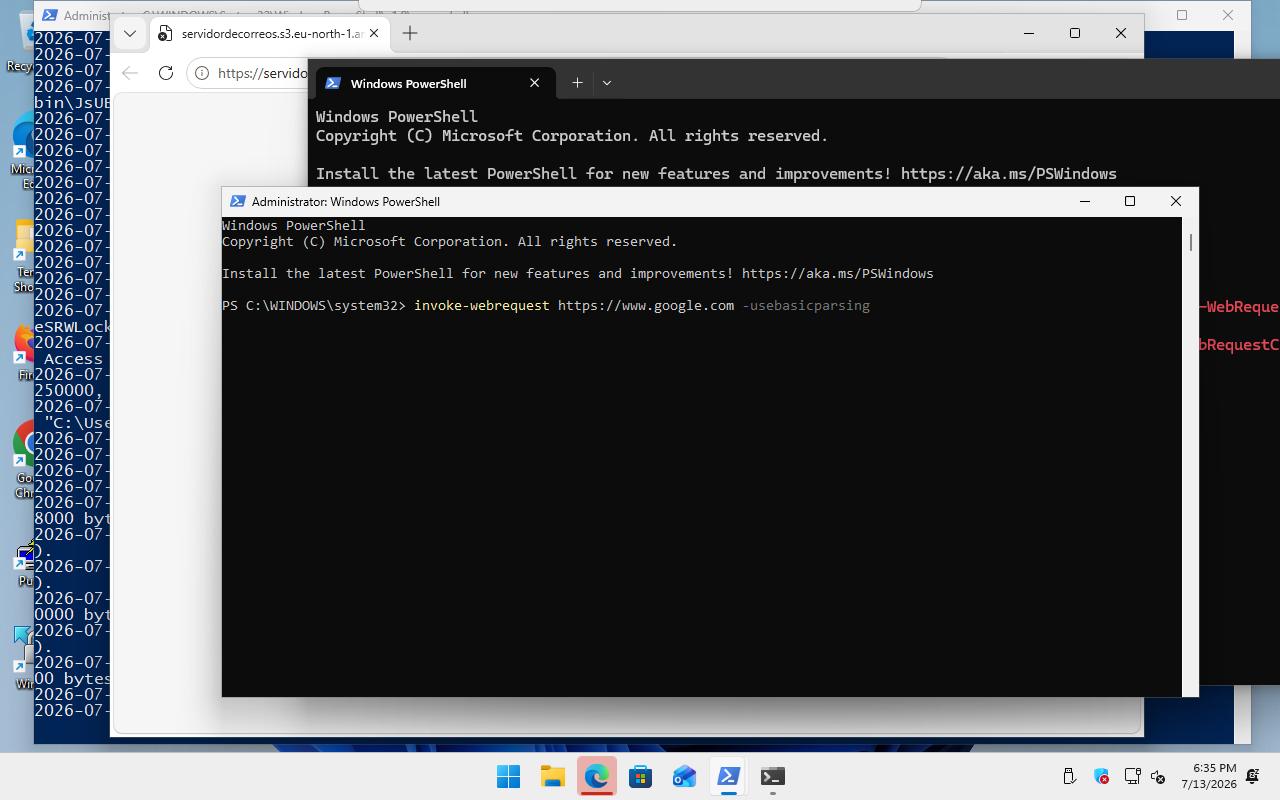This screenshot has width=1280, height=800.
Task: Open the network status tray icon
Action: (x=1133, y=776)
